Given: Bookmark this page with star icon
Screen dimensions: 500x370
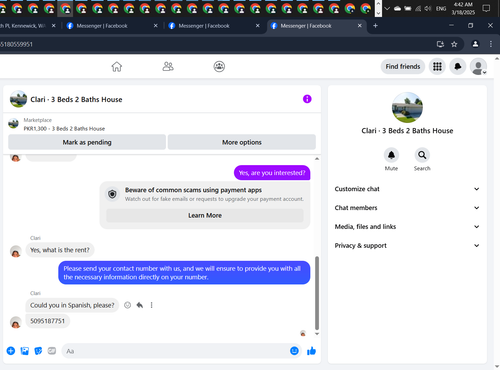Looking at the screenshot, I should click(454, 44).
